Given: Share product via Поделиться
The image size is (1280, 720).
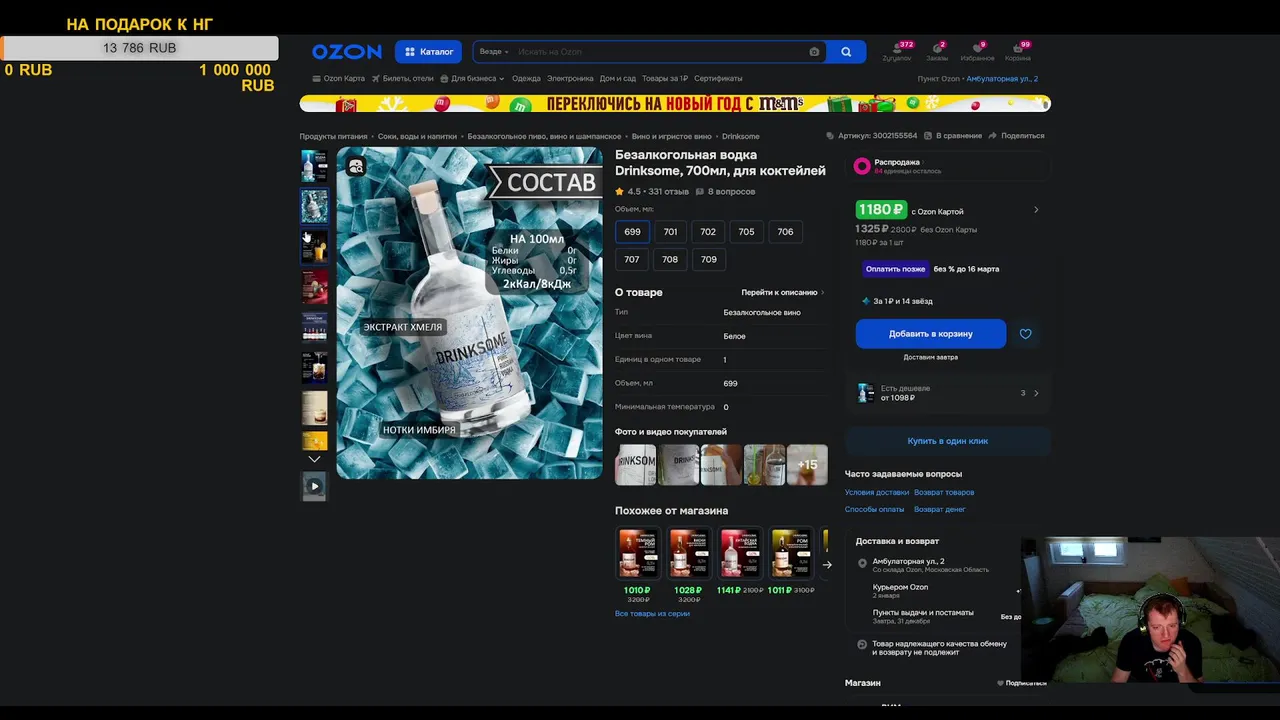Looking at the screenshot, I should (1016, 136).
